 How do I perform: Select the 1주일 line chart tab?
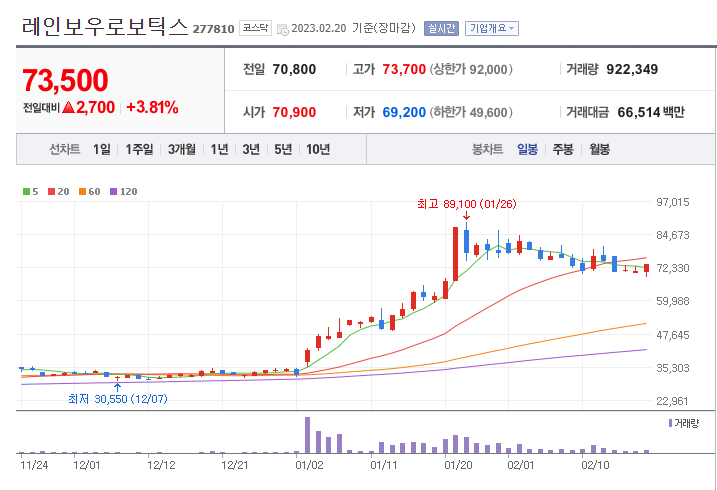pyautogui.click(x=139, y=149)
